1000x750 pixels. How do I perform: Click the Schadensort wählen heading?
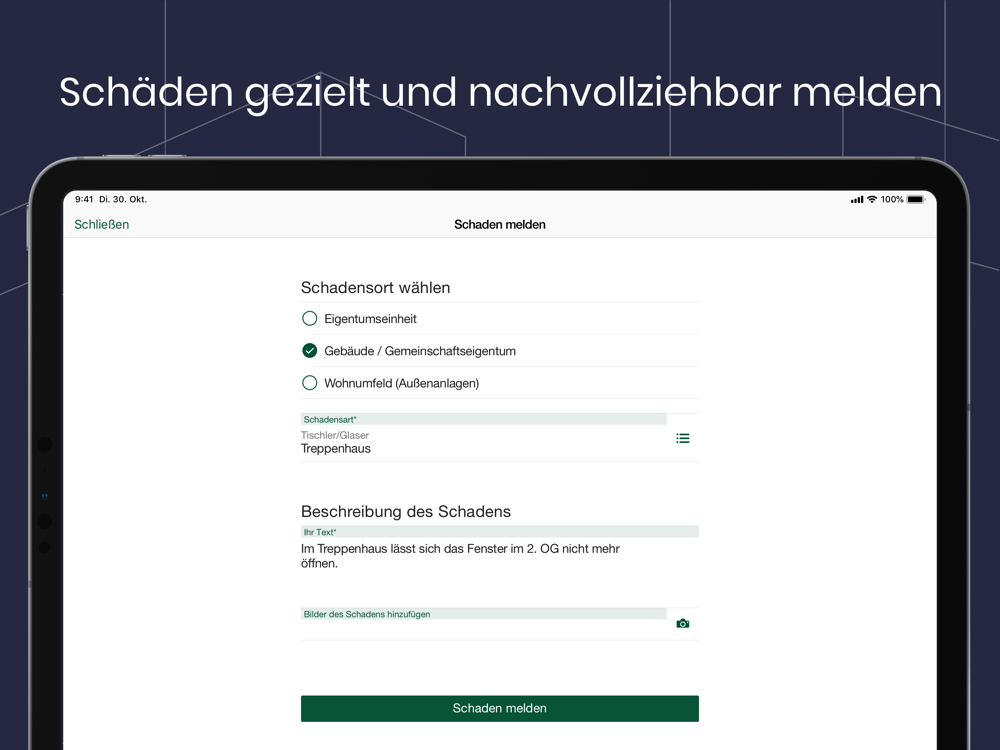pos(376,288)
